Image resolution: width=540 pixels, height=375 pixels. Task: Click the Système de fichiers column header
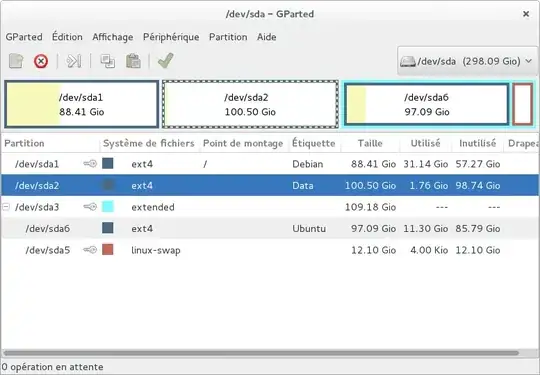(149, 143)
